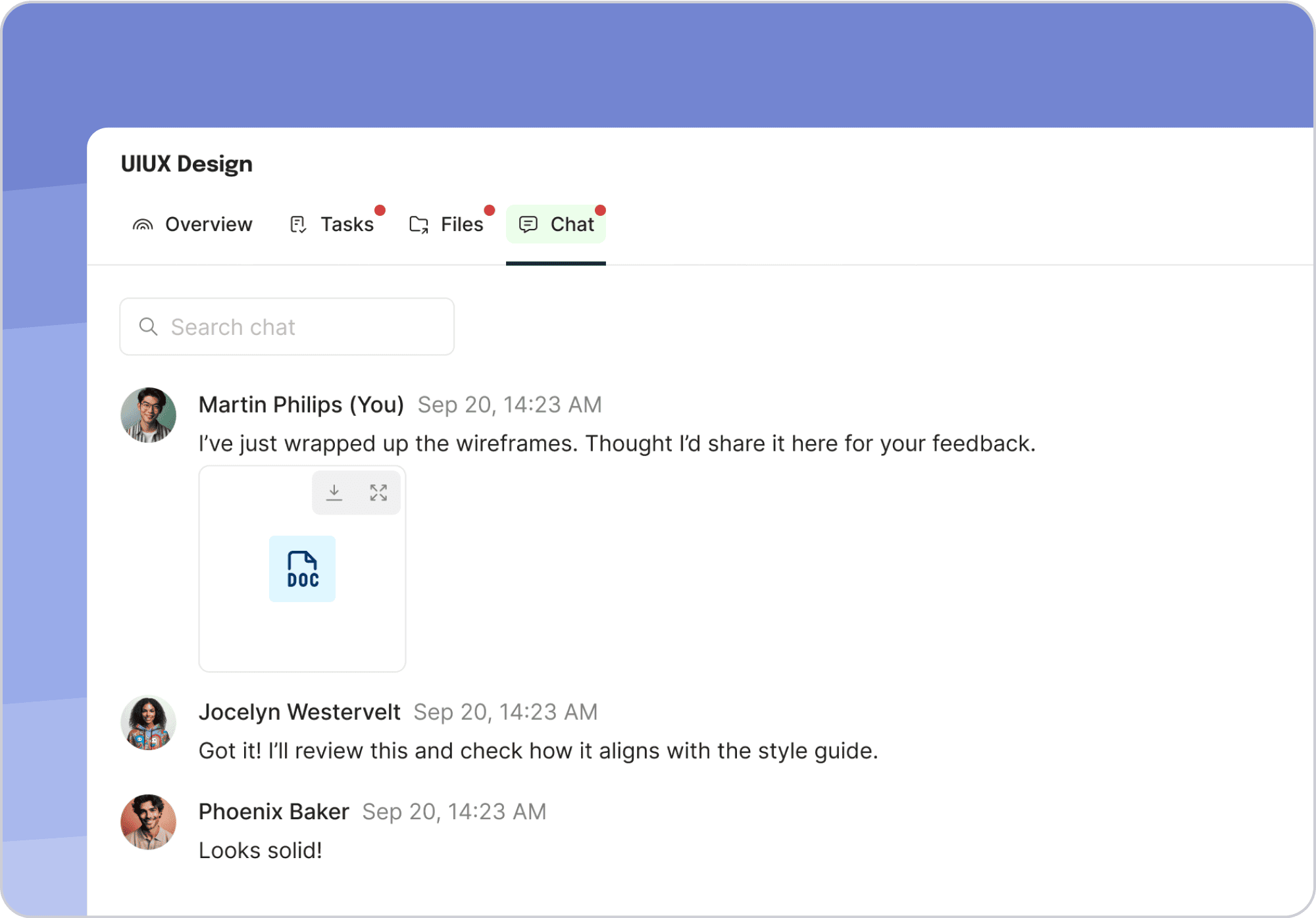Click the Files folder icon
The width and height of the screenshot is (1316, 918).
[418, 225]
